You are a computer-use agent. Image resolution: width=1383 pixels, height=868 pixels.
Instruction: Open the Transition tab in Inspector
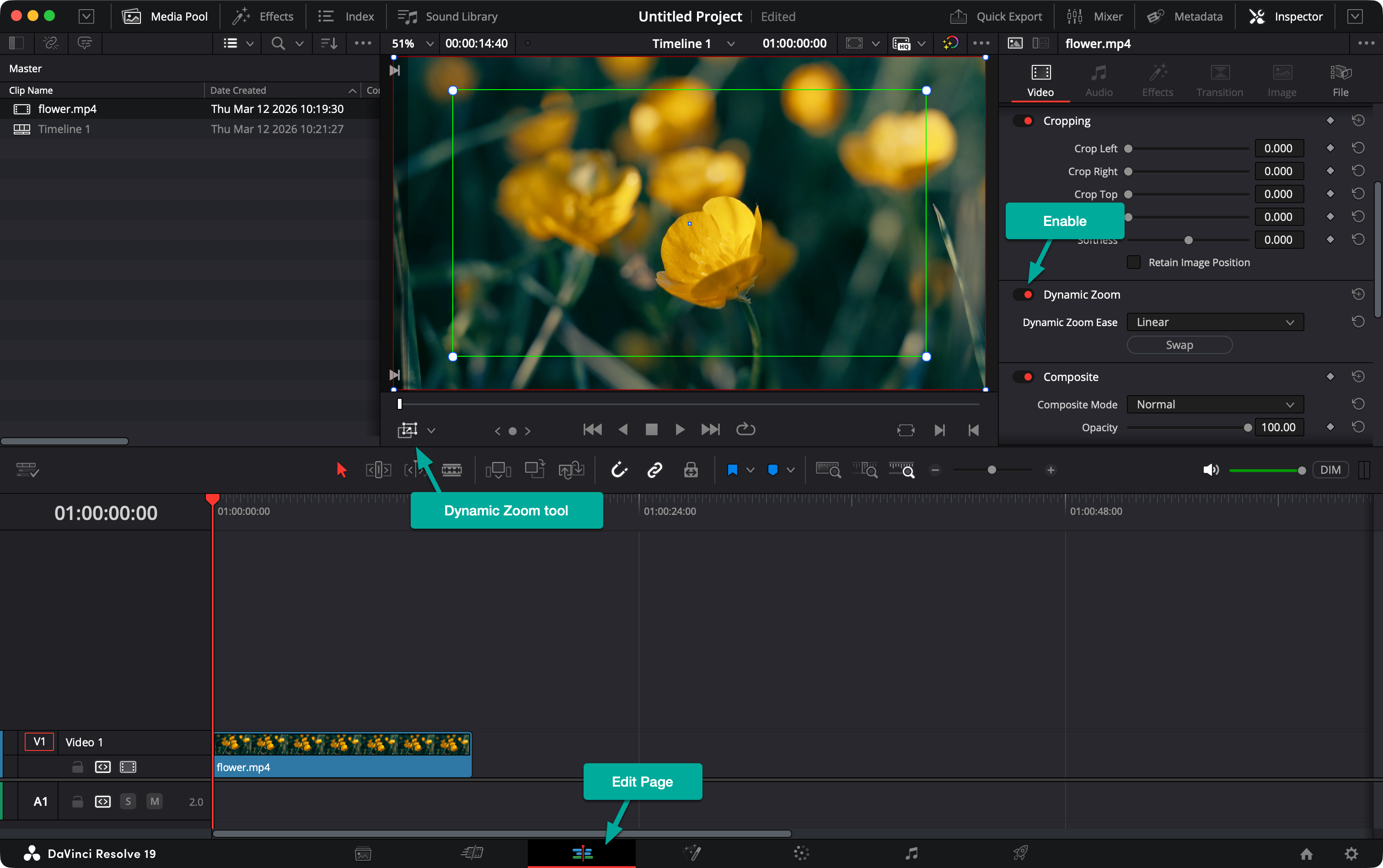coord(1219,80)
